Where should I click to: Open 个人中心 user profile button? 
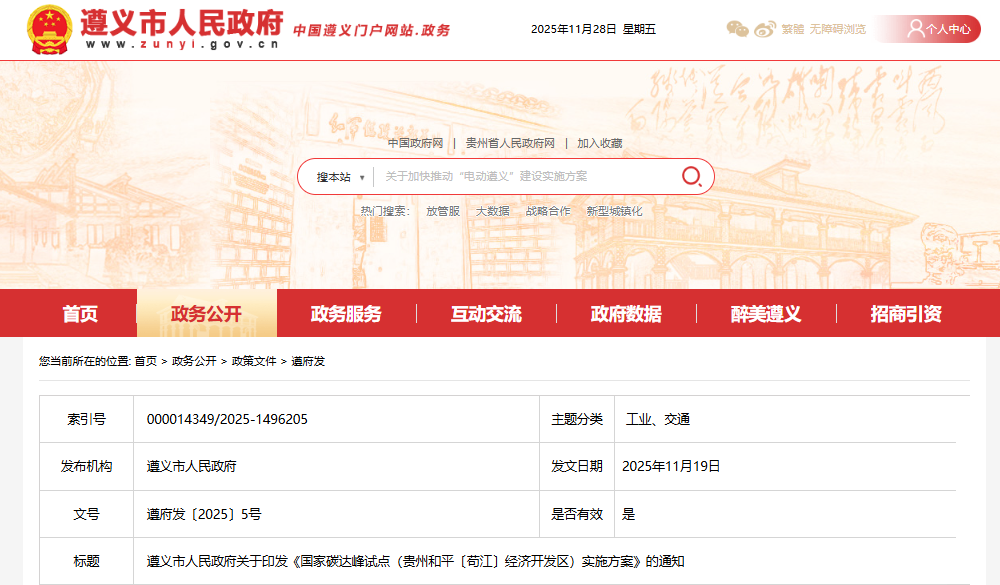coord(939,29)
